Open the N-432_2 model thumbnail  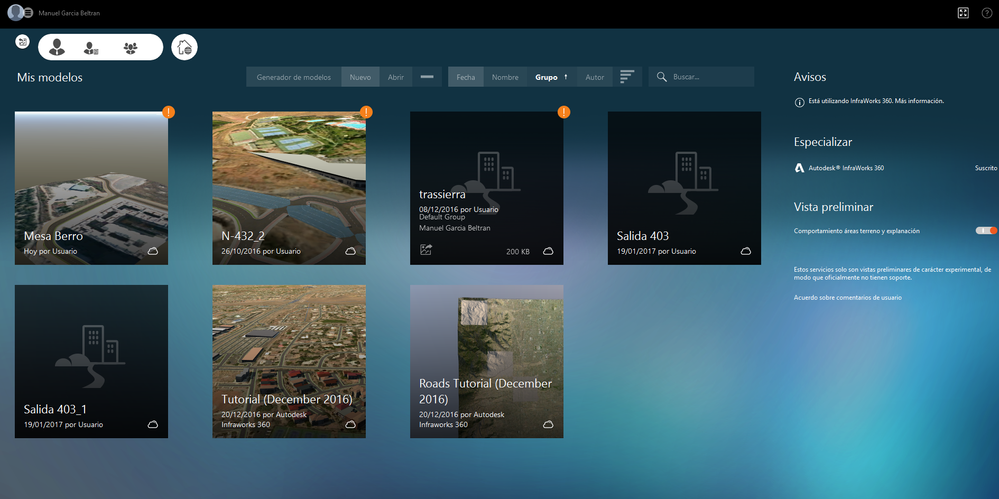[289, 188]
